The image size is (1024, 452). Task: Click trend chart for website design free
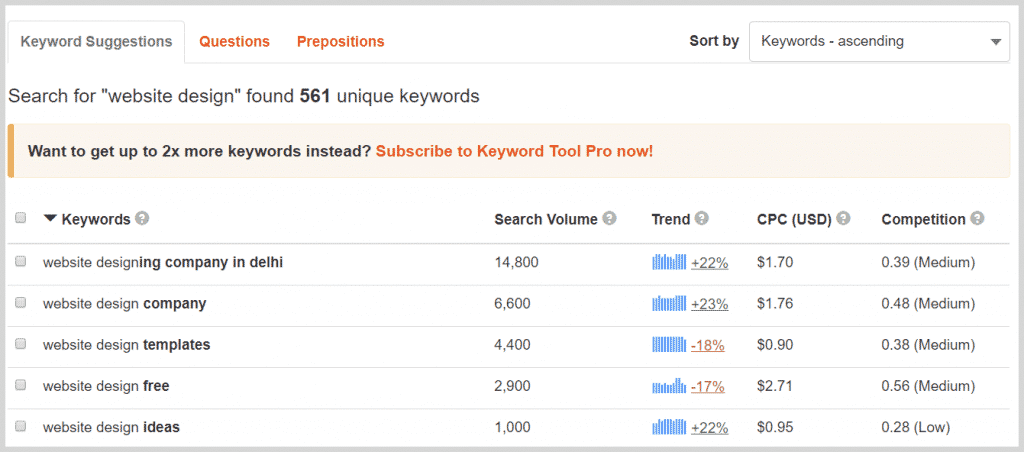(x=669, y=386)
